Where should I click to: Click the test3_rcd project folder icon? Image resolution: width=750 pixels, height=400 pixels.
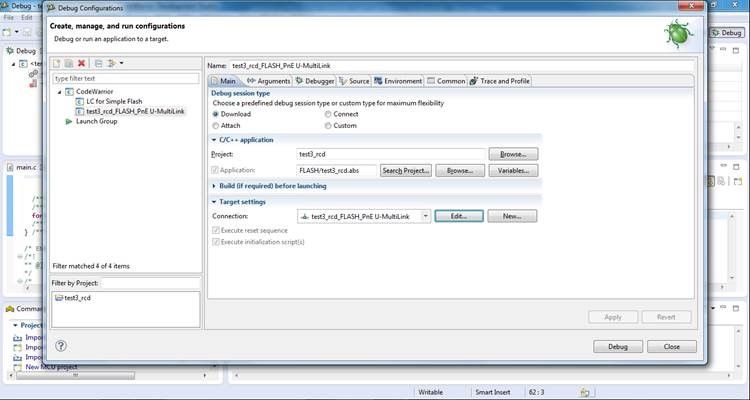[59, 298]
